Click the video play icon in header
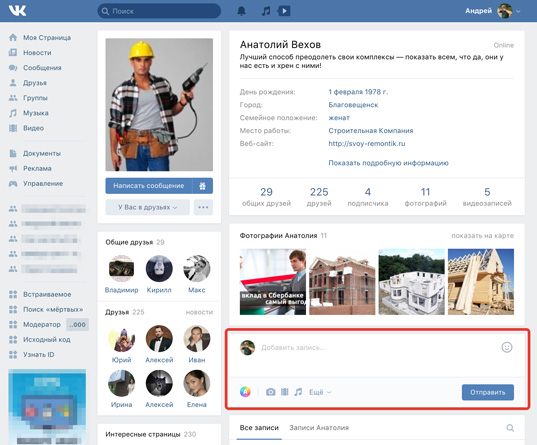Viewport: 537px width, 445px height. [284, 11]
